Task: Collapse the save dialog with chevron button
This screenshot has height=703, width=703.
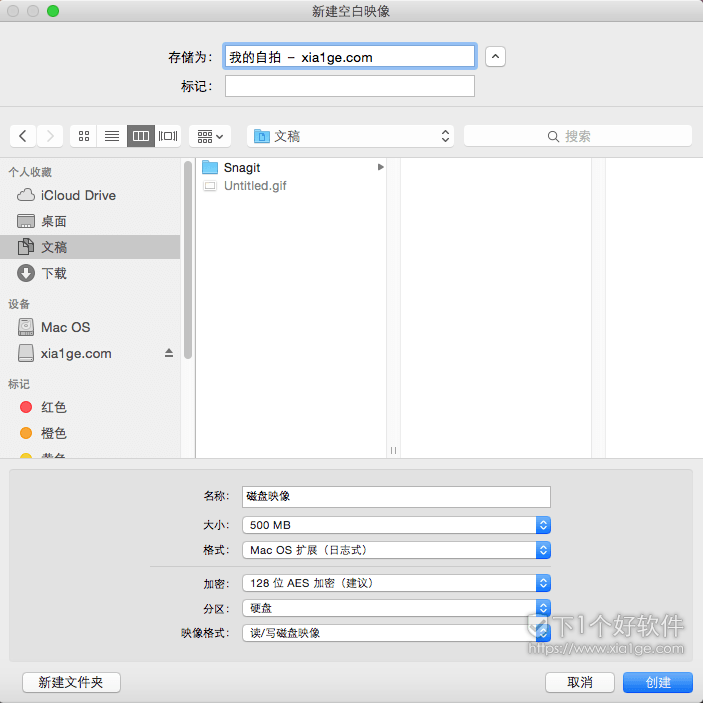Action: click(x=495, y=57)
